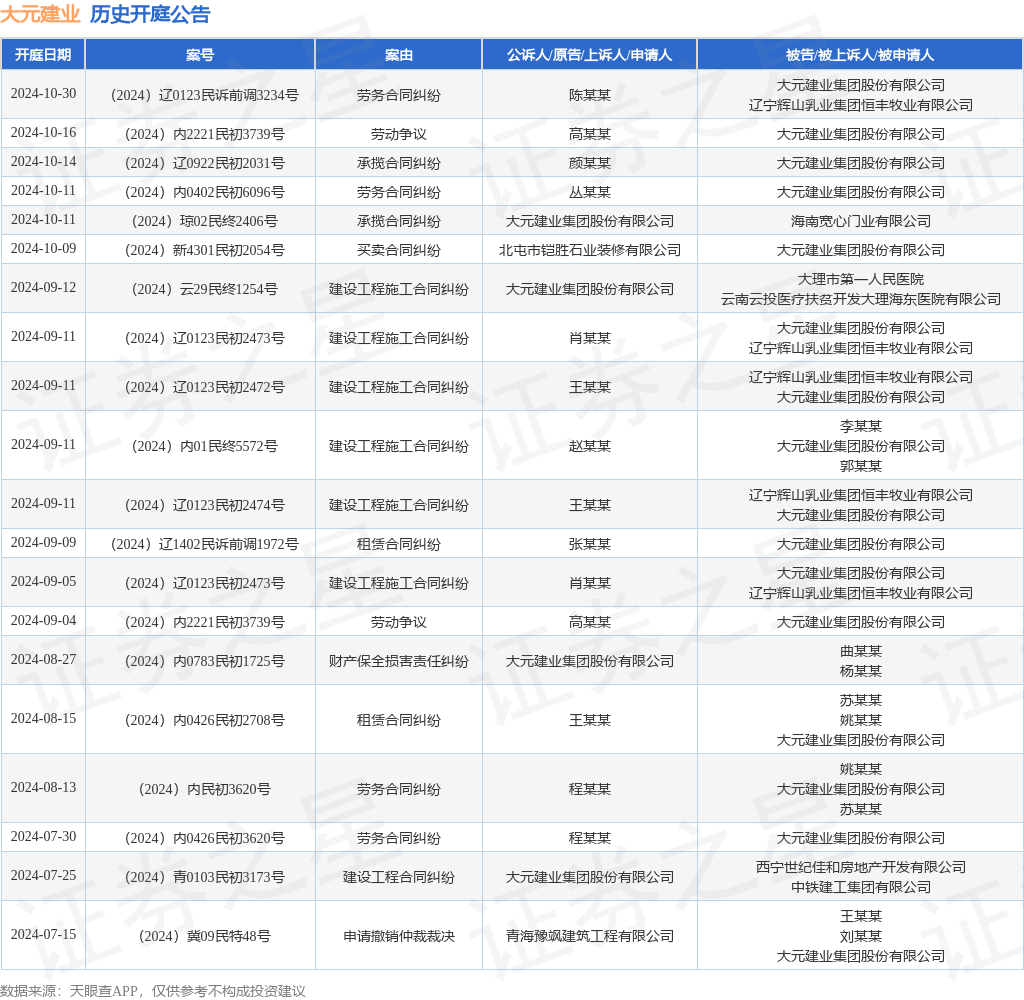Click plaintiff 青海豫飒建筑工程有限公司

[590, 937]
